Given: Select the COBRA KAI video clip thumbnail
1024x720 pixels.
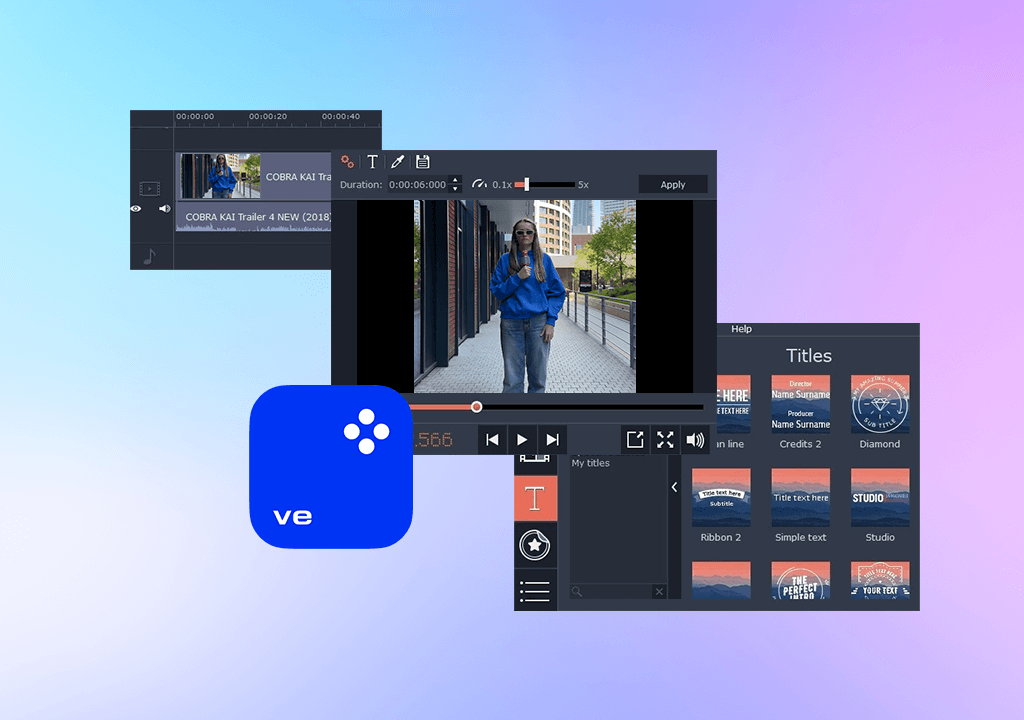Looking at the screenshot, I should pos(221,176).
